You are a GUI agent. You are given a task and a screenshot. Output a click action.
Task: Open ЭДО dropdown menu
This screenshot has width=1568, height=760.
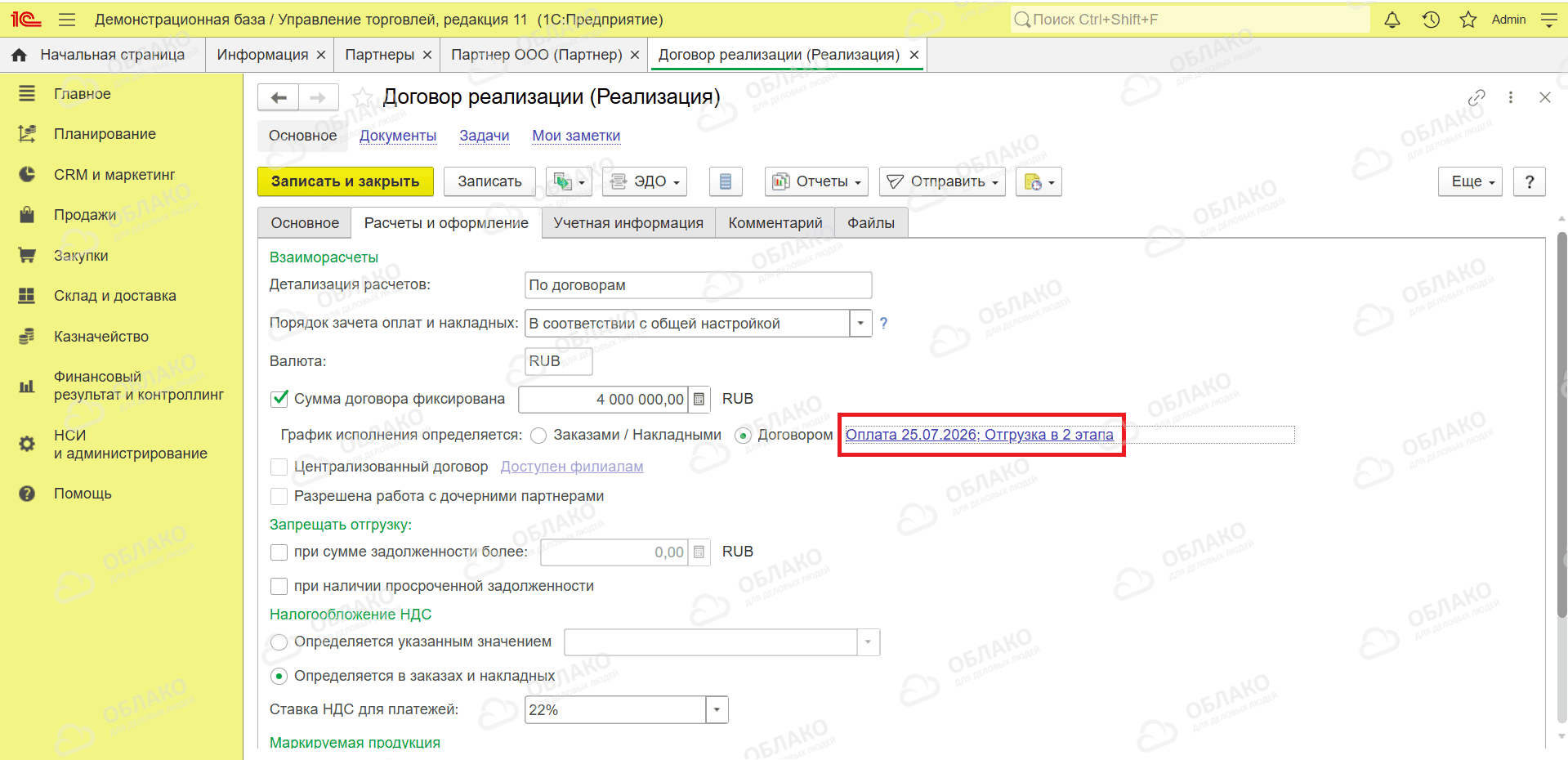tap(645, 181)
